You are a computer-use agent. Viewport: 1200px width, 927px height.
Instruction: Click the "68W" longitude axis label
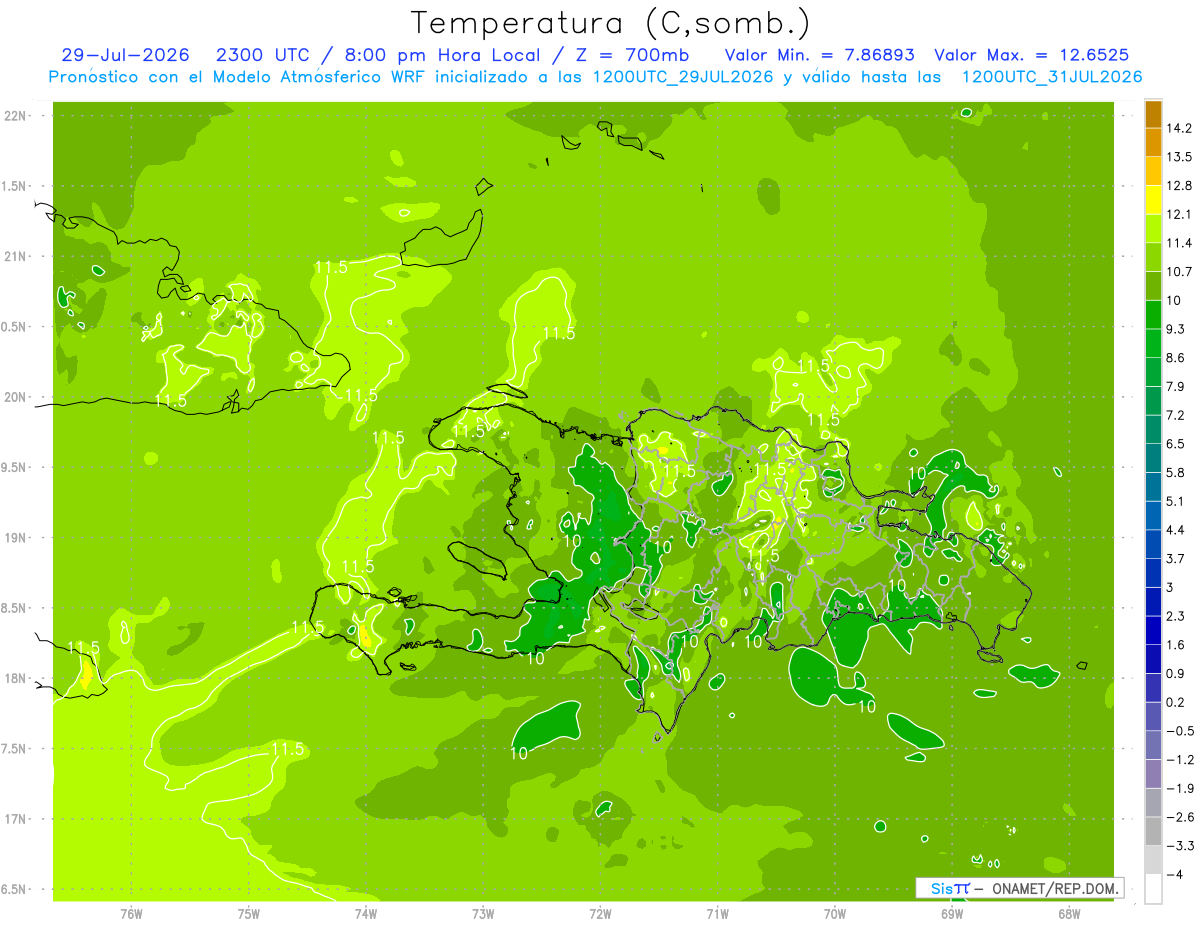(x=1069, y=914)
